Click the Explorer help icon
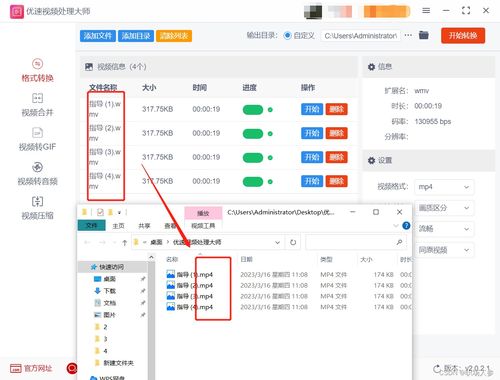Image resolution: width=500 pixels, height=380 pixels. 406,226
